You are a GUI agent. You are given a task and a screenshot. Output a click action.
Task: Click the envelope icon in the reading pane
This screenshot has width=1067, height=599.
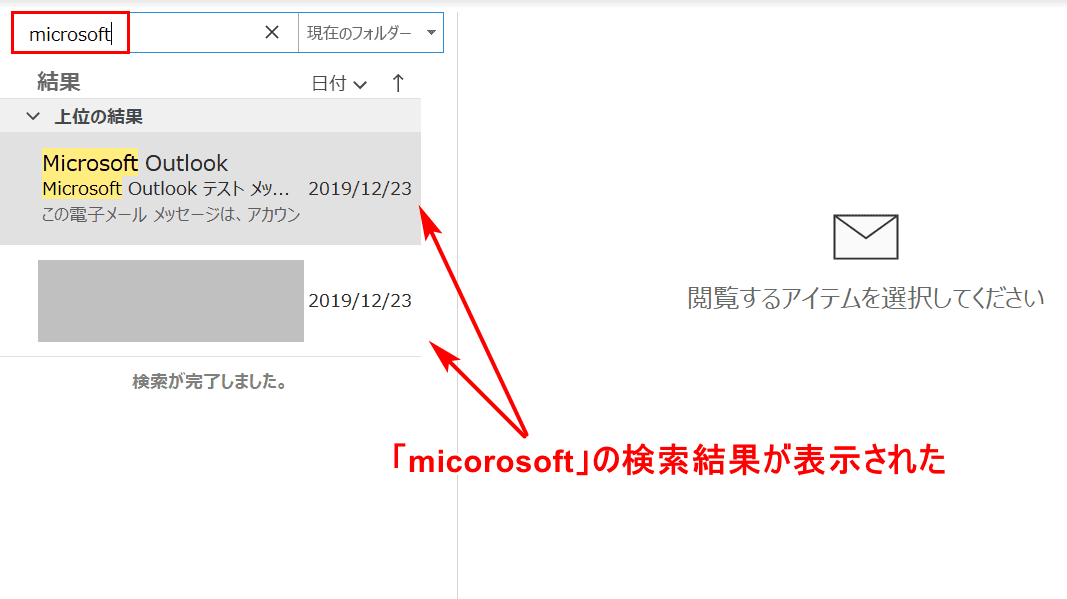[x=865, y=237]
